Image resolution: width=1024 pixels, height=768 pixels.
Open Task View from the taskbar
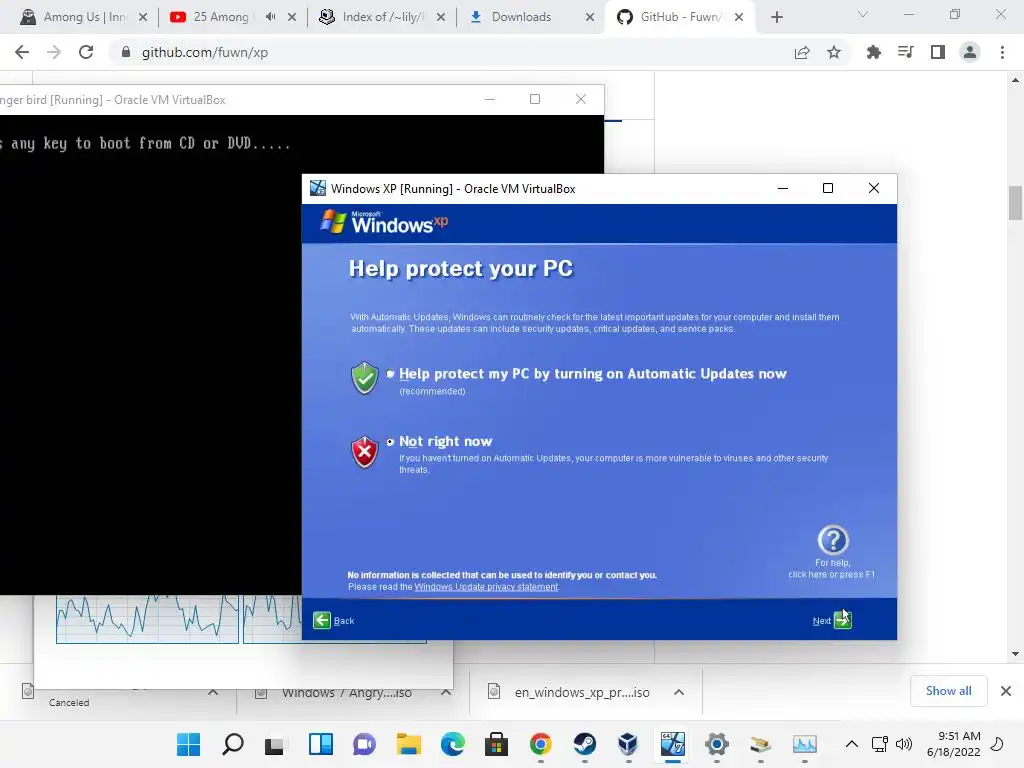[x=274, y=744]
